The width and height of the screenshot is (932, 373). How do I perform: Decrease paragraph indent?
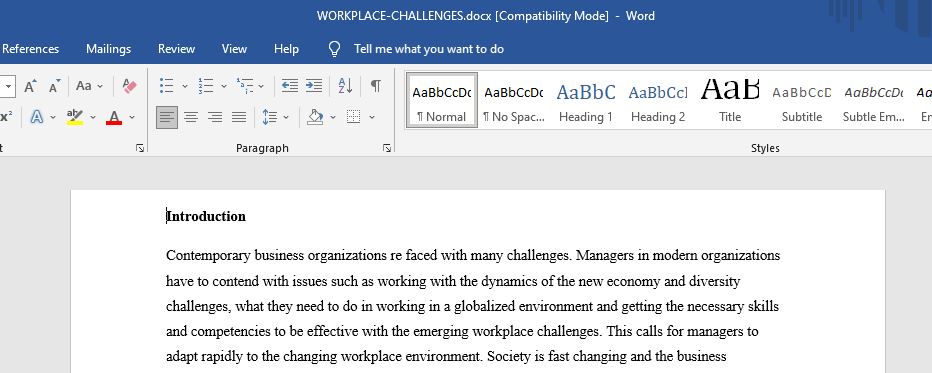coord(289,86)
